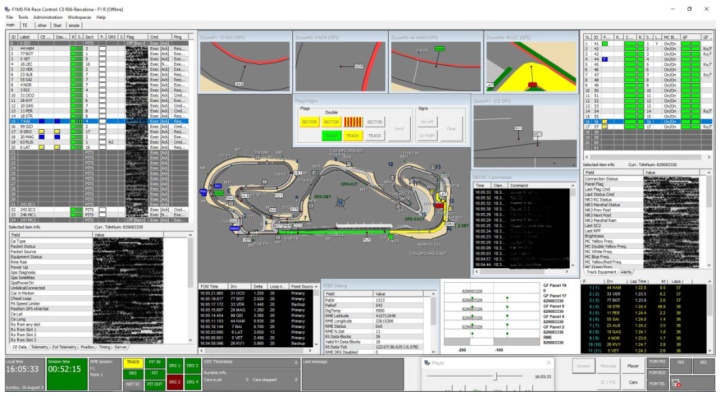
Task: Click the Player button
Action: pos(633,366)
